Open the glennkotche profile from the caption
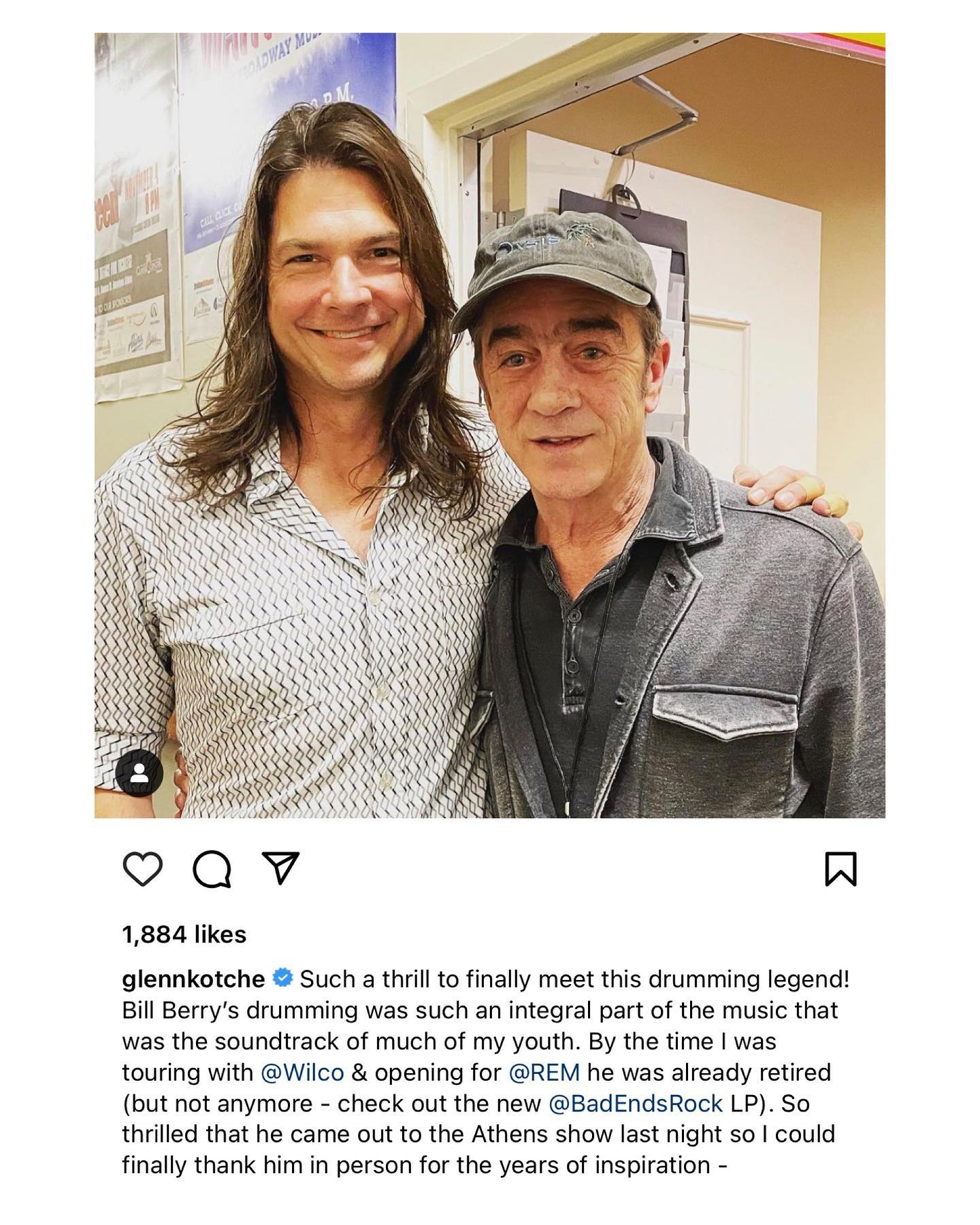The image size is (980, 1225). click(193, 979)
